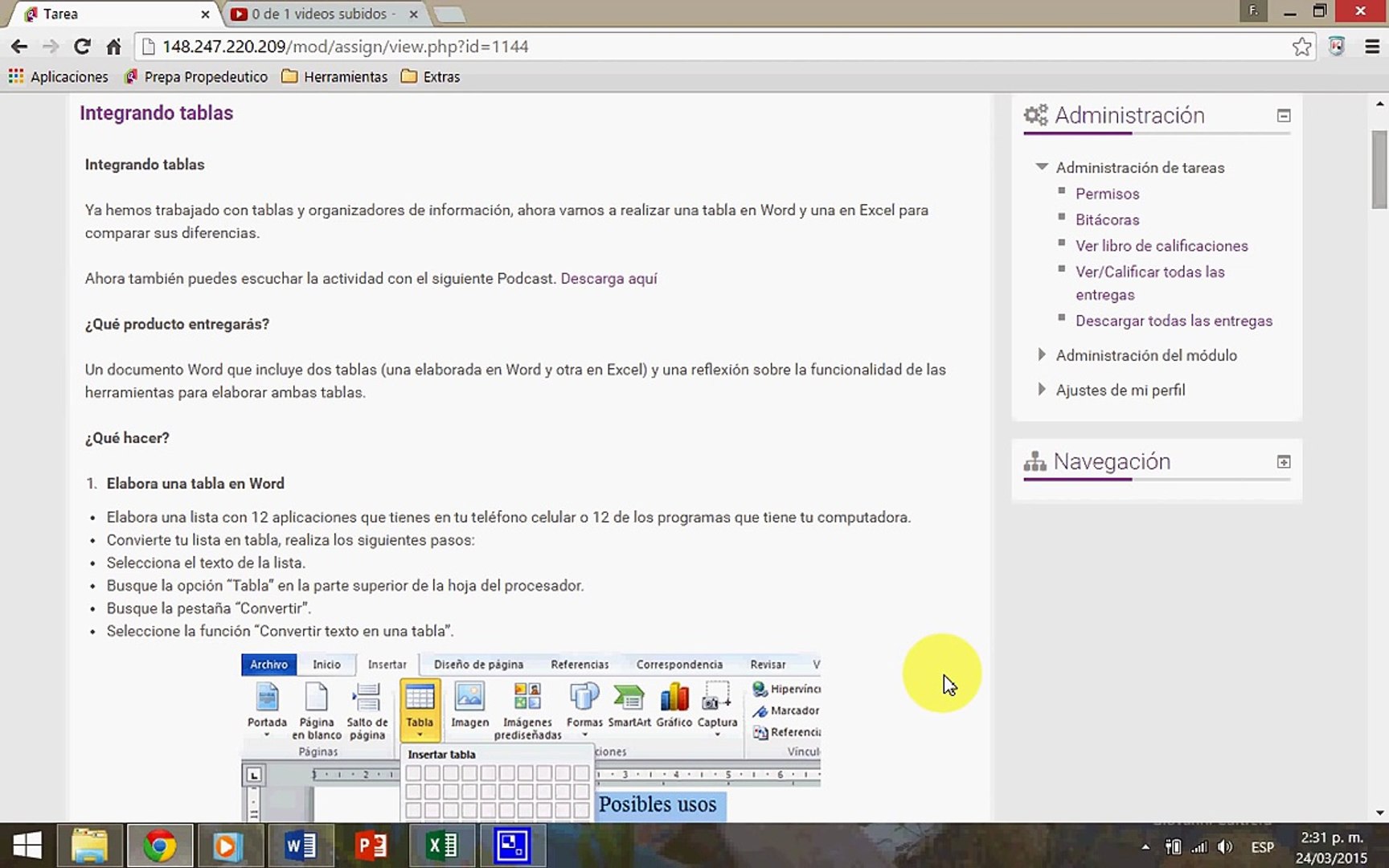Click the scrollbar up arrow
This screenshot has width=1389, height=868.
click(x=1379, y=104)
